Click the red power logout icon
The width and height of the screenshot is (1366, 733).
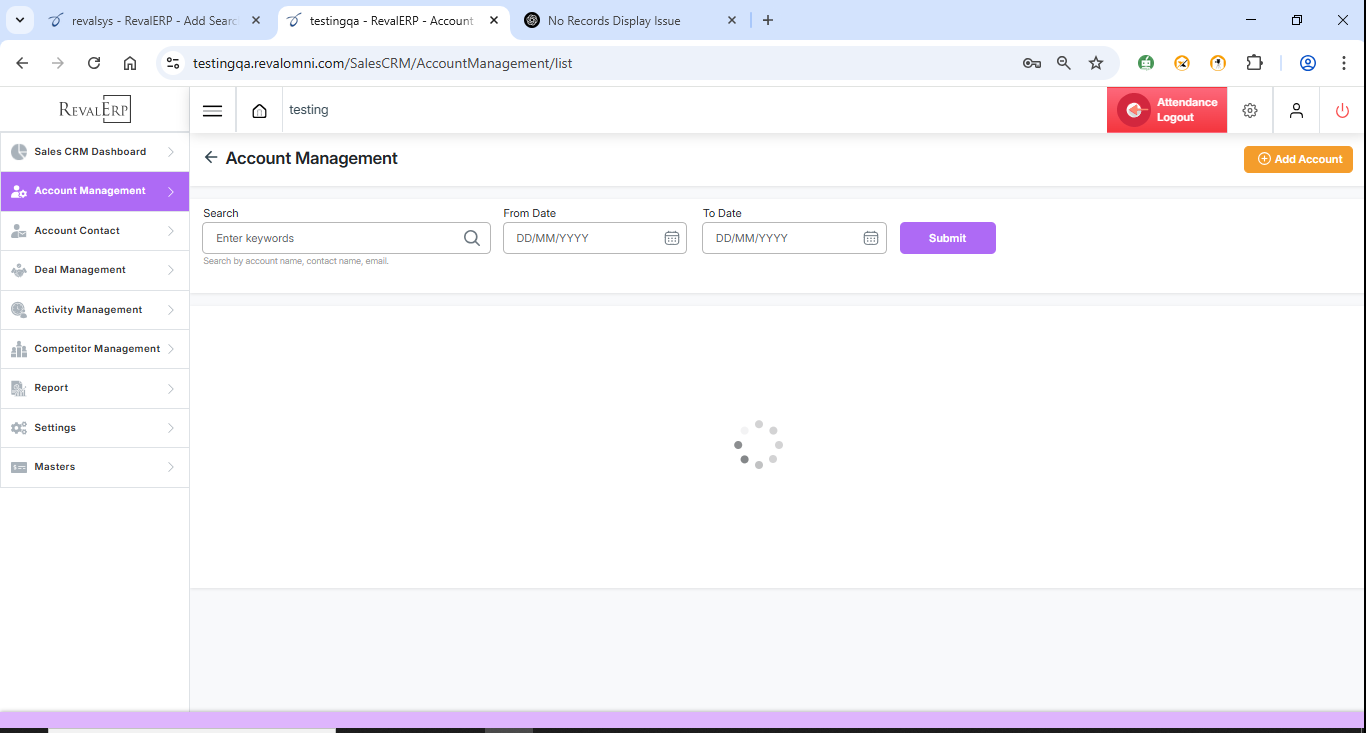pos(1342,111)
